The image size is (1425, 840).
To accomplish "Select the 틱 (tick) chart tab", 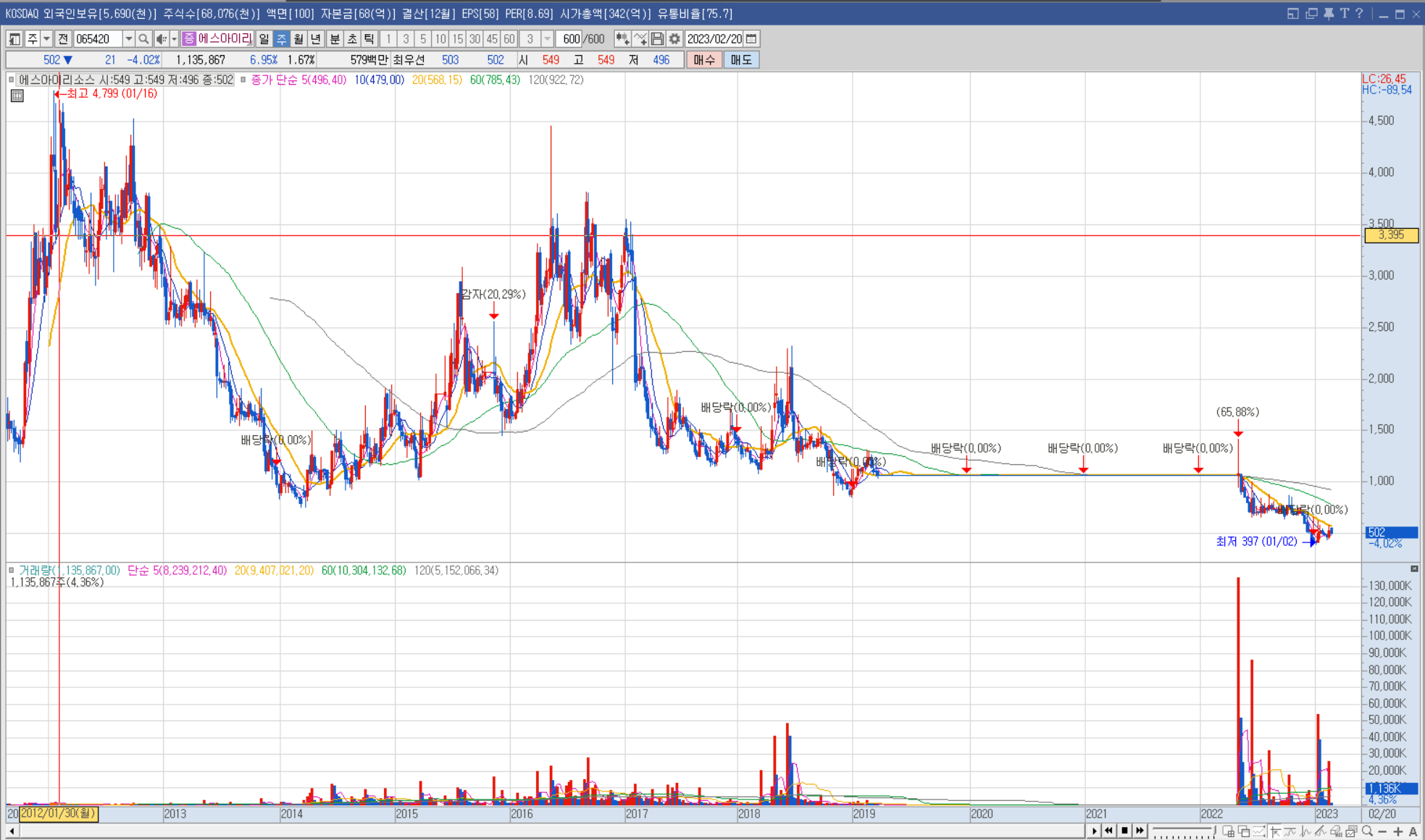I will (369, 39).
